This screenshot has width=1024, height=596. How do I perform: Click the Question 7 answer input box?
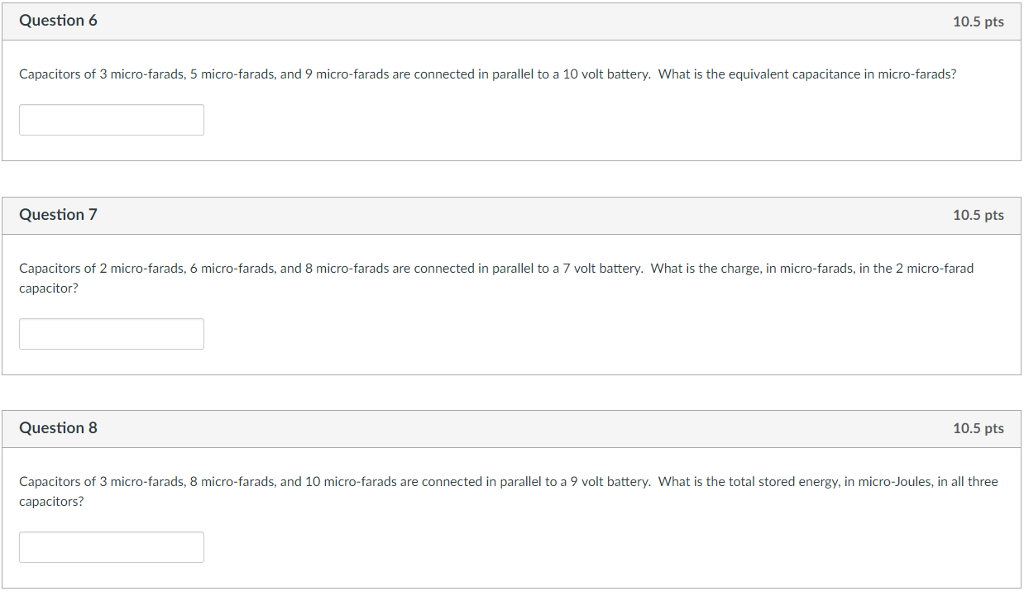pos(111,334)
